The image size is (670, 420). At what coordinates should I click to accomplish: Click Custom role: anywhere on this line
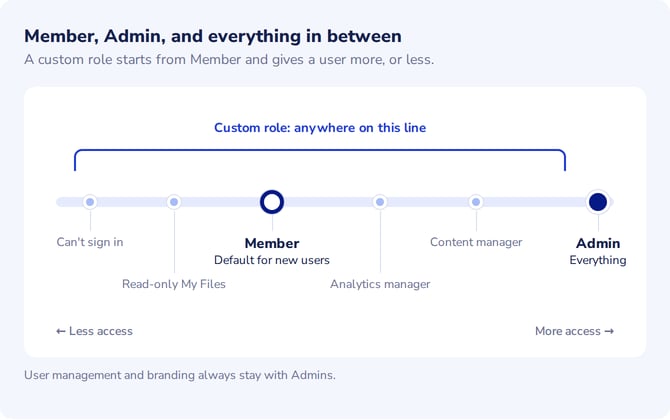(320, 128)
